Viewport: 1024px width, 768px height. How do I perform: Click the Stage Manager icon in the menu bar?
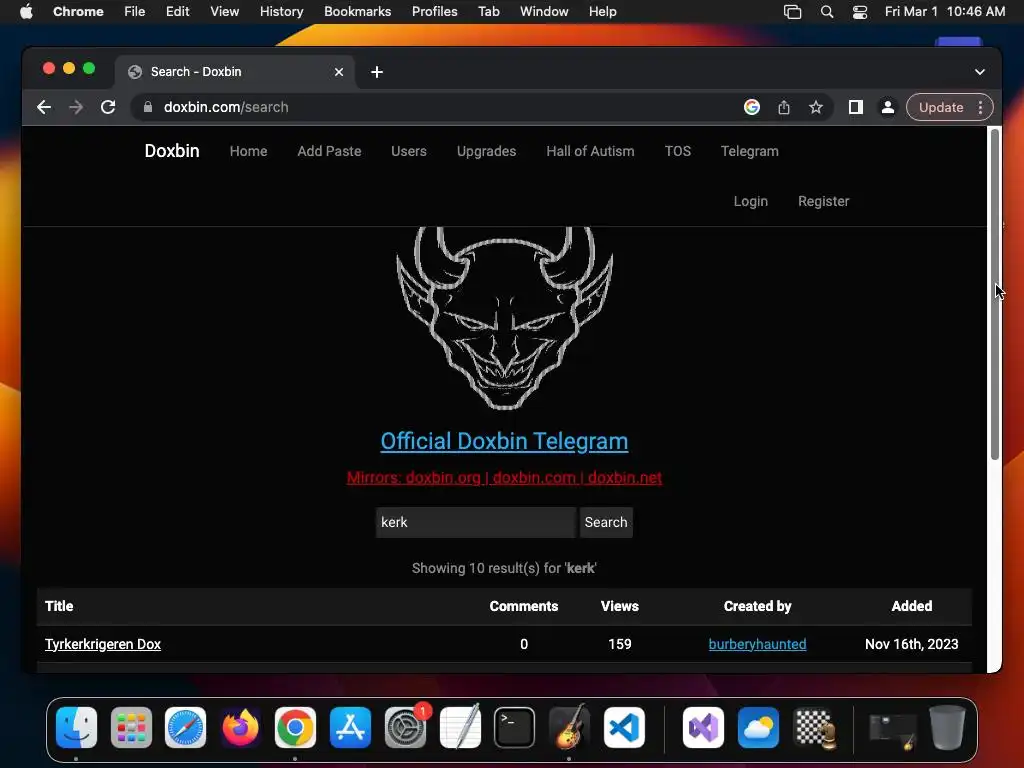pos(792,12)
